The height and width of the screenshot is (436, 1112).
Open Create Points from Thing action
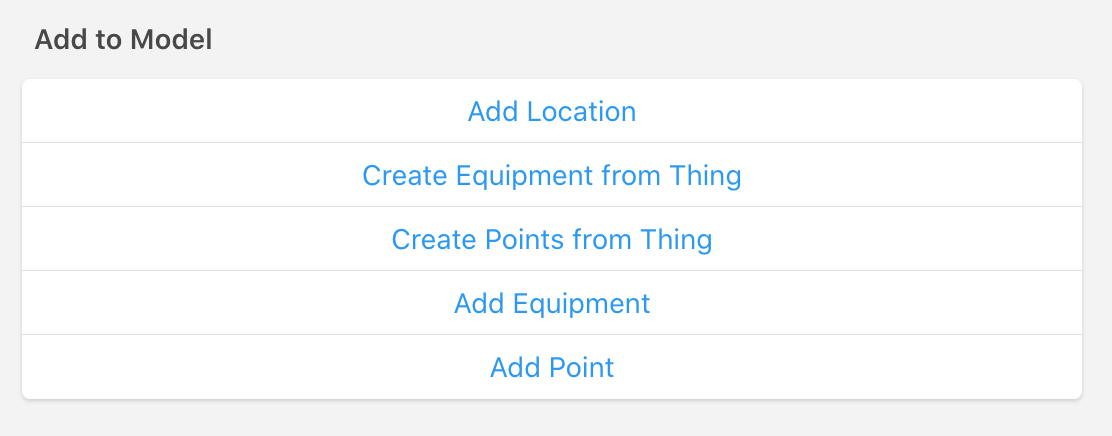(x=552, y=240)
